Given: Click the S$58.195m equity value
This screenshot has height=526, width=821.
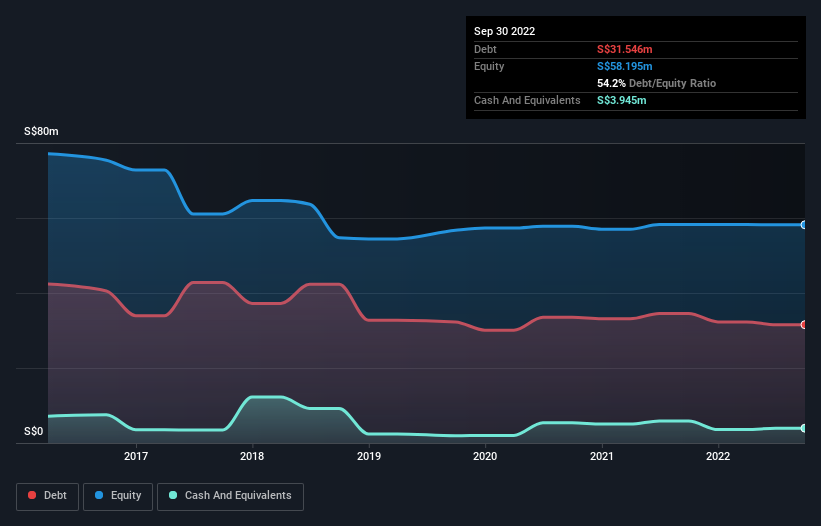Looking at the screenshot, I should [625, 66].
